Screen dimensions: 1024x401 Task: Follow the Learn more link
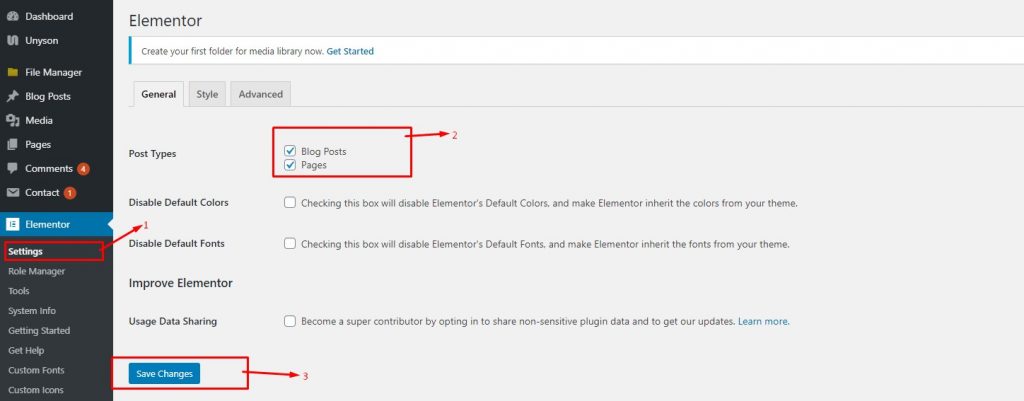(763, 322)
